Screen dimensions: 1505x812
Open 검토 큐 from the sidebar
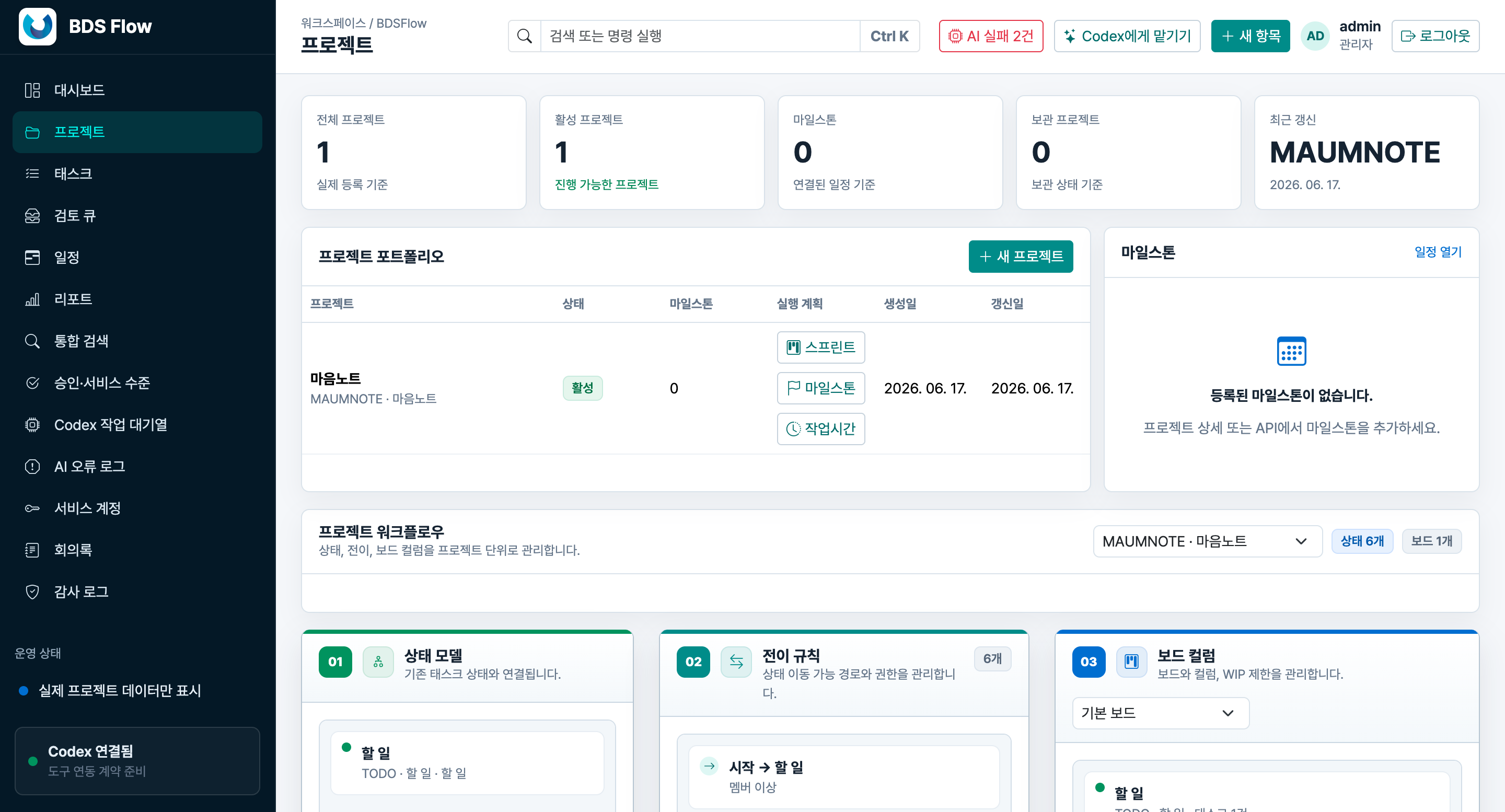(x=137, y=216)
